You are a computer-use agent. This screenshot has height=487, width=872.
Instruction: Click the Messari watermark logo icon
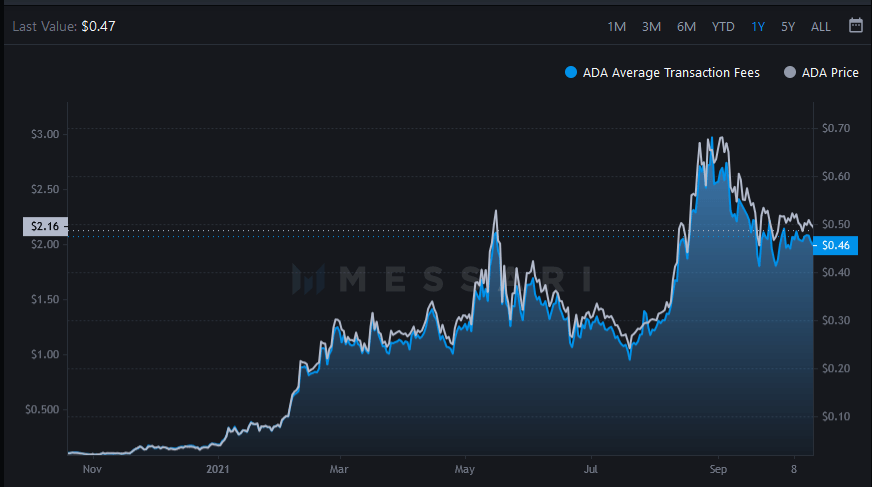coord(308,279)
